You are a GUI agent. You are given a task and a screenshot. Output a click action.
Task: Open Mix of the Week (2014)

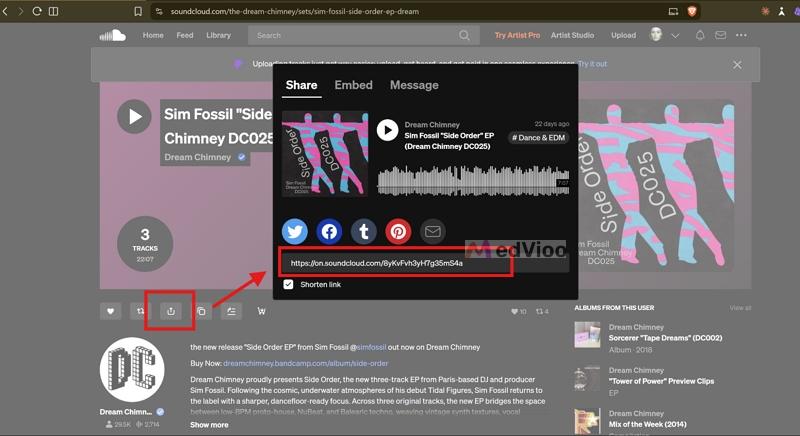click(647, 424)
